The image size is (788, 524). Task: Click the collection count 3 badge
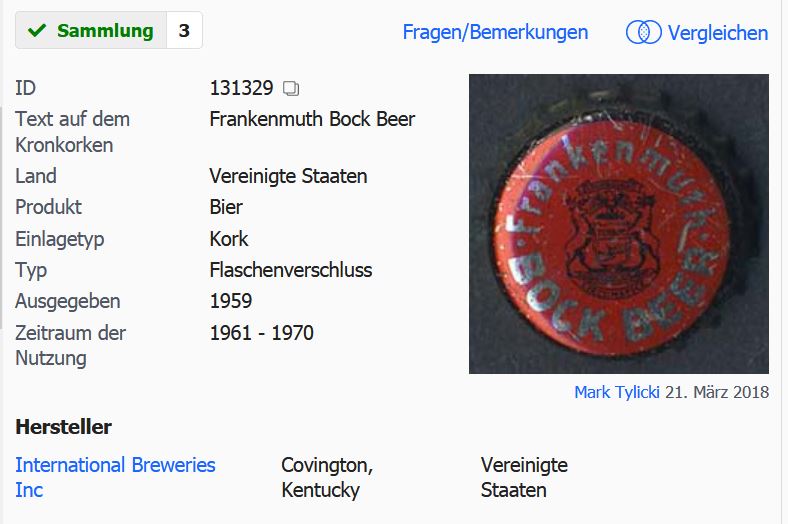coord(184,31)
